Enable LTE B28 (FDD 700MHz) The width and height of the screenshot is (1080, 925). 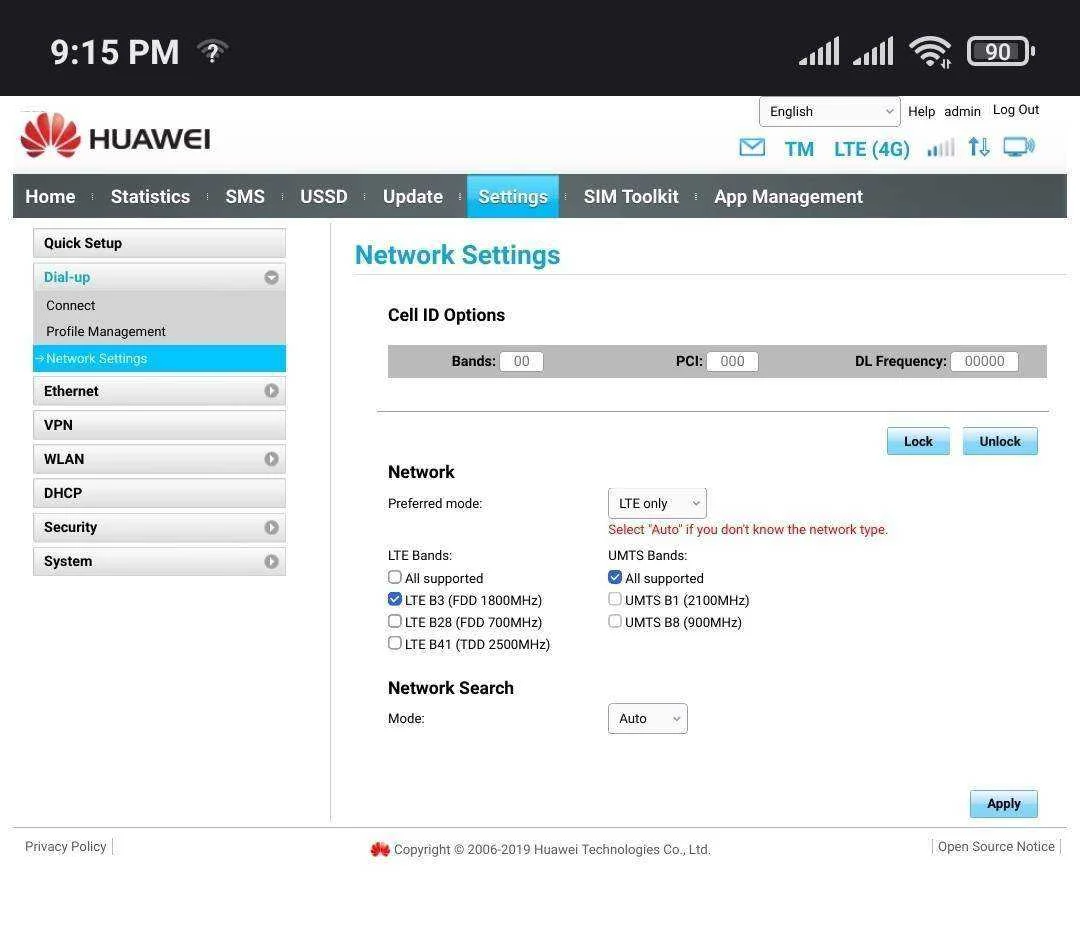(x=395, y=621)
